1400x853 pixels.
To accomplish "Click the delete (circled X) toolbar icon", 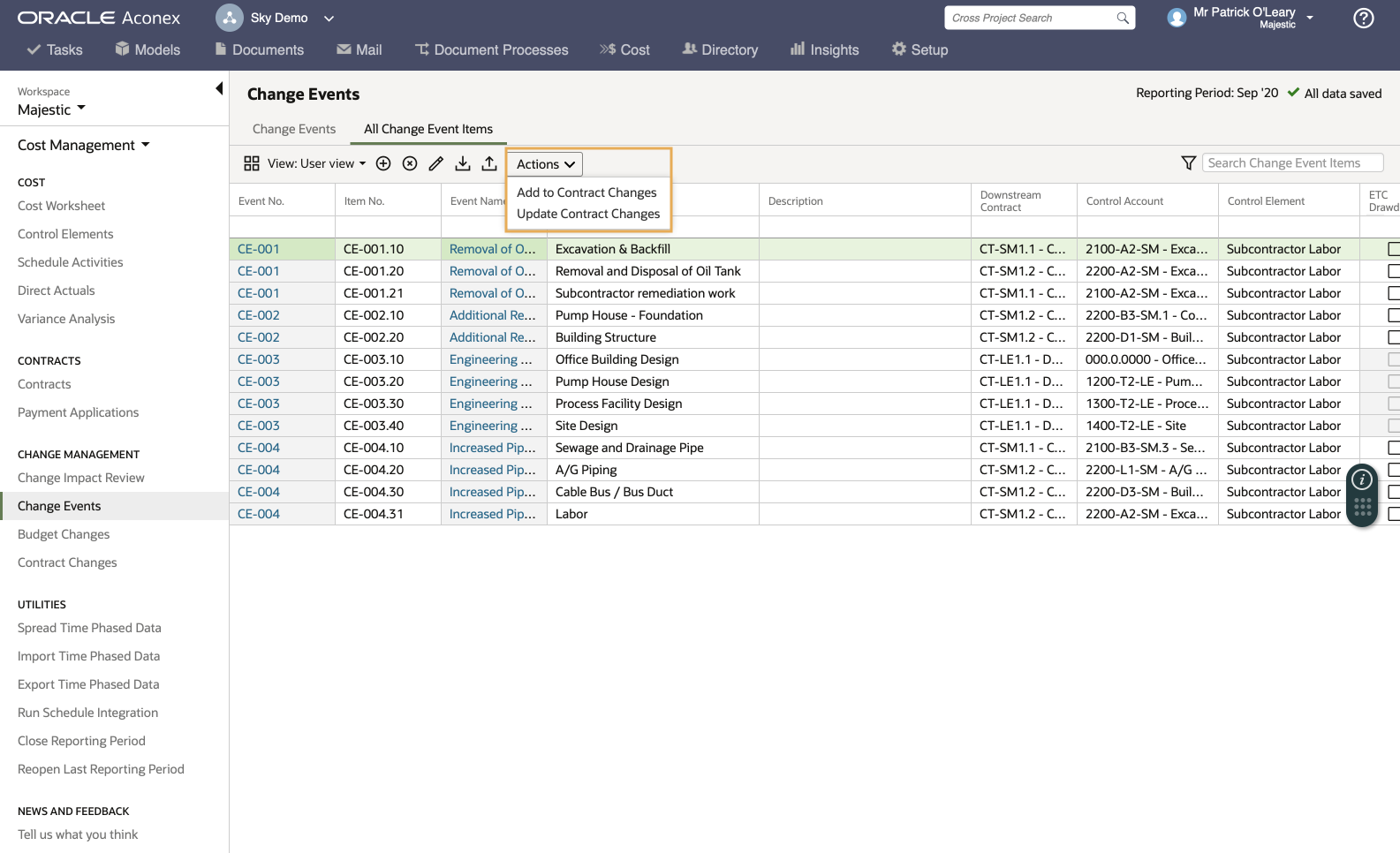I will 410,163.
